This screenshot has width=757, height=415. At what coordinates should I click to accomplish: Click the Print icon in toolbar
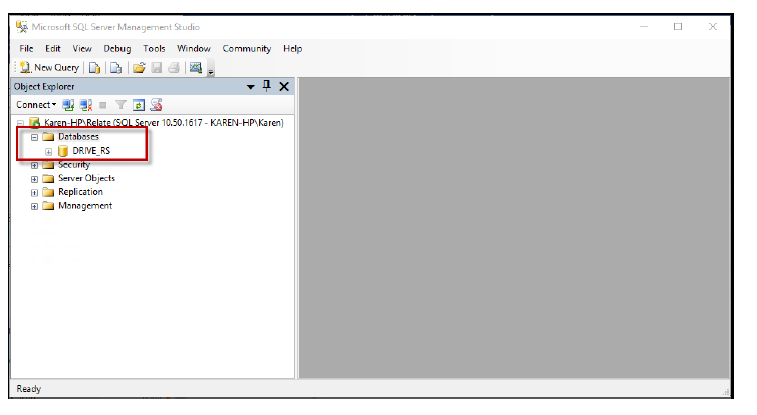[174, 68]
